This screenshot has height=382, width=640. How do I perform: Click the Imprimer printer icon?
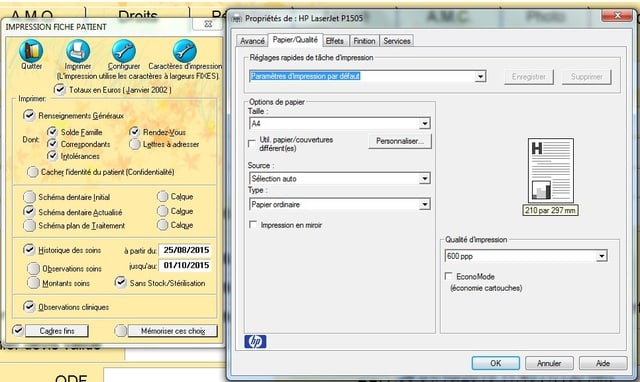point(78,51)
